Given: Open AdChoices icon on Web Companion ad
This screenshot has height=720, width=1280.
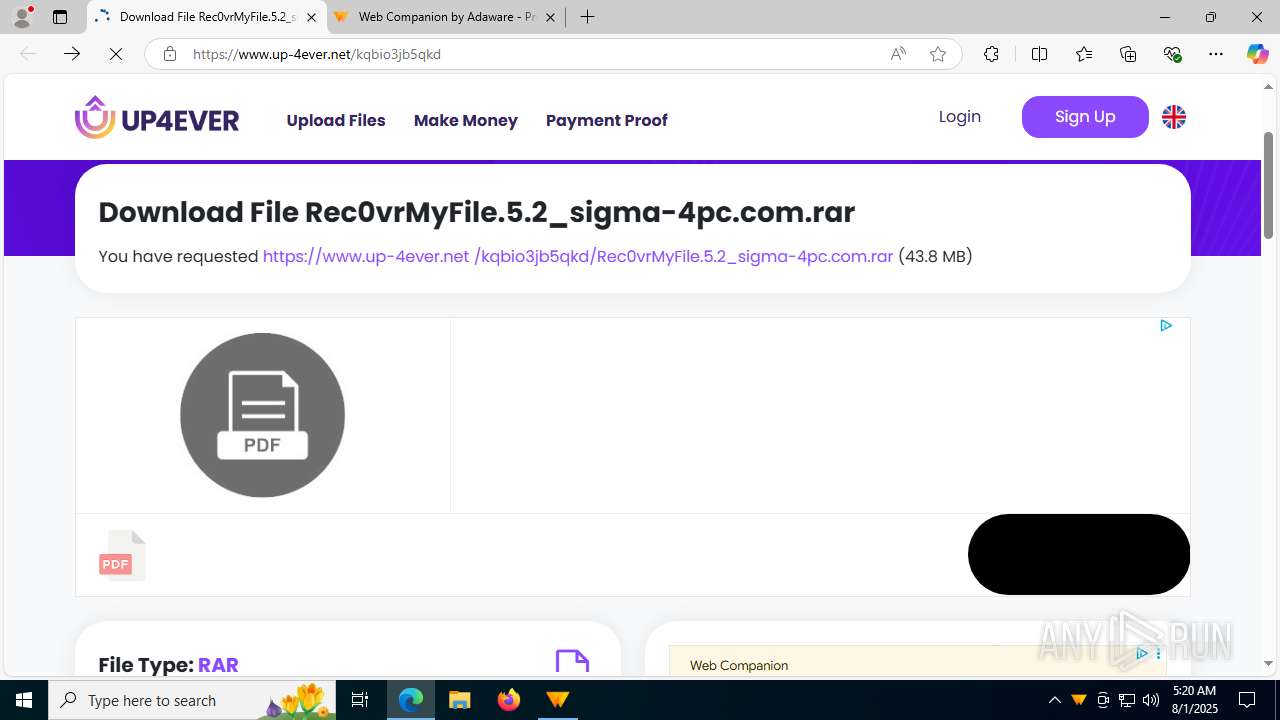Looking at the screenshot, I should point(1142,653).
